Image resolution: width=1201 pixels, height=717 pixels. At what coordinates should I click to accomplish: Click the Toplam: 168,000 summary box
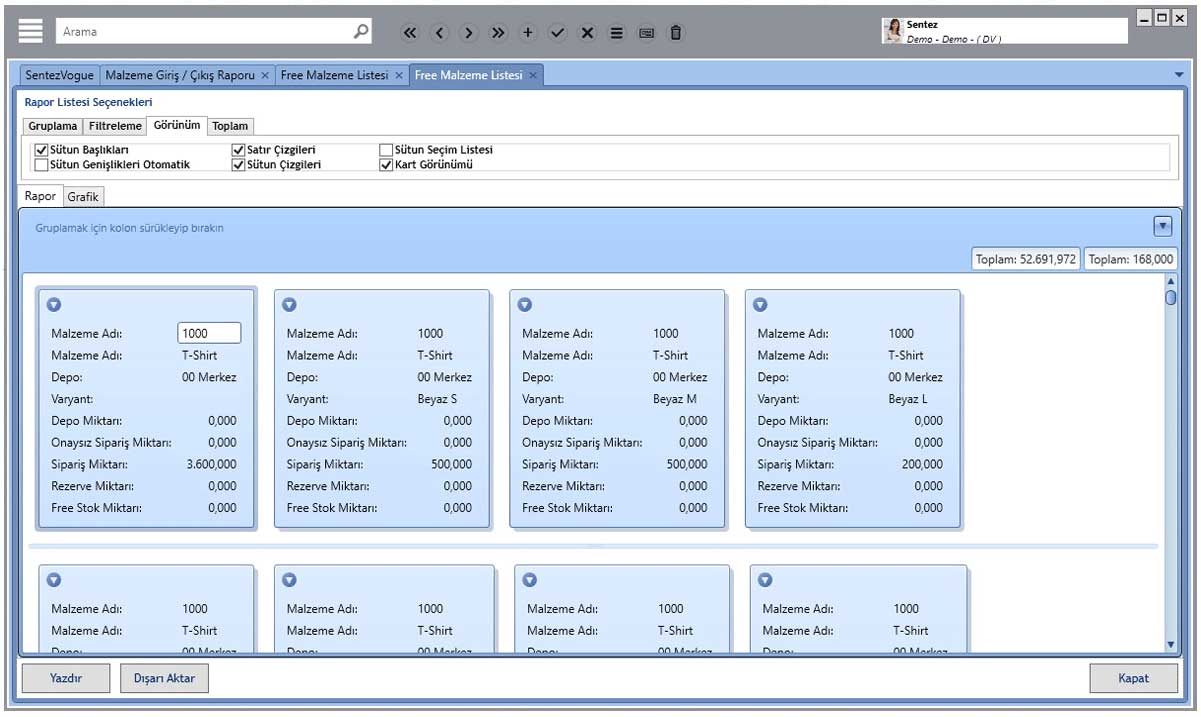point(1131,259)
